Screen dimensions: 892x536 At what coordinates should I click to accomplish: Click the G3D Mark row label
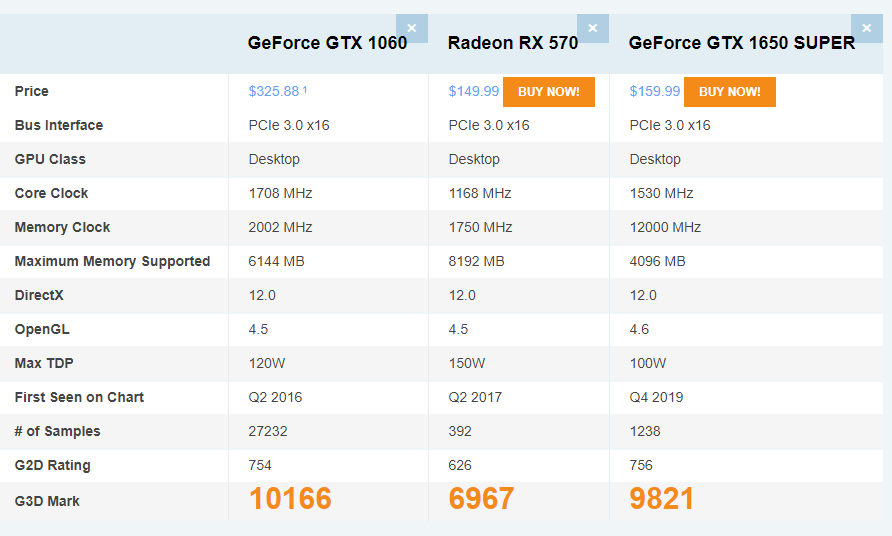(47, 500)
